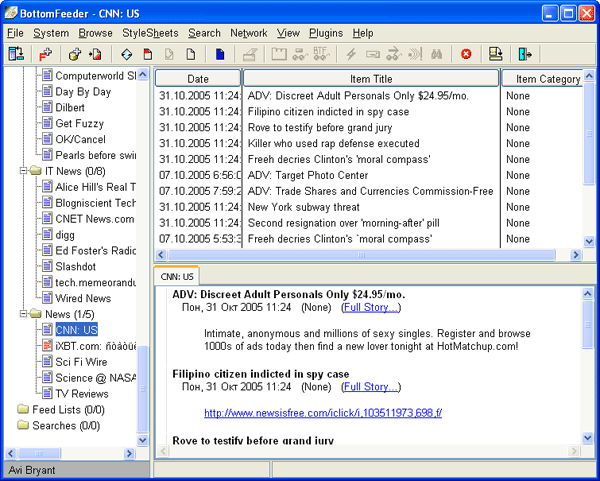Open the newsisfree.com URL link
This screenshot has width=600, height=481.
pos(323,413)
